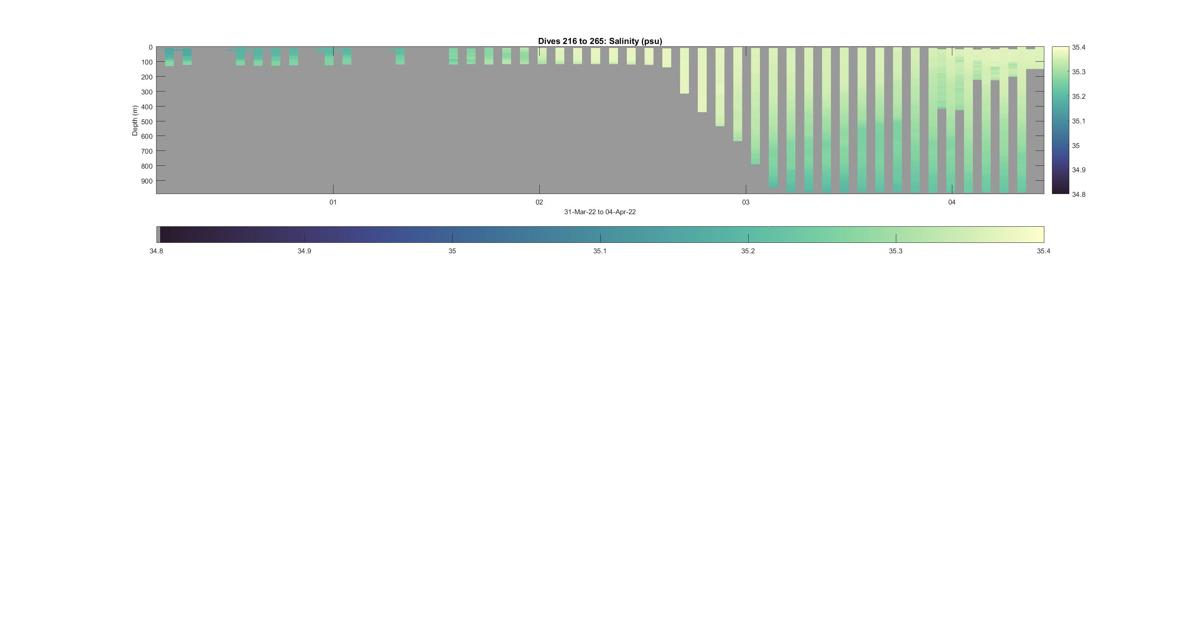Click the plot title Dives 216 to 265: Salinity (psu)
1200x622 pixels.
[600, 41]
